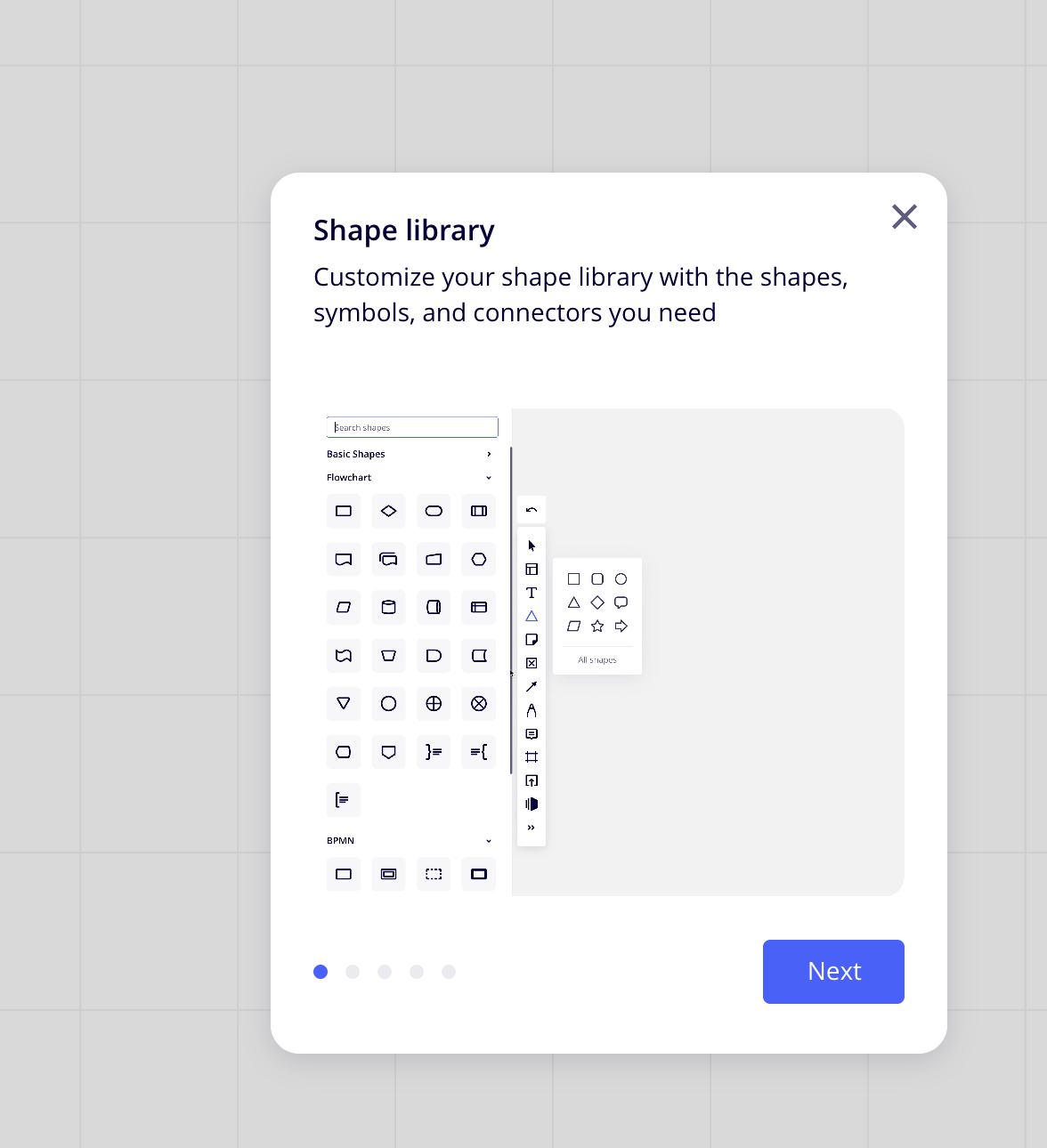Select the Text tool (T icon)

click(532, 593)
